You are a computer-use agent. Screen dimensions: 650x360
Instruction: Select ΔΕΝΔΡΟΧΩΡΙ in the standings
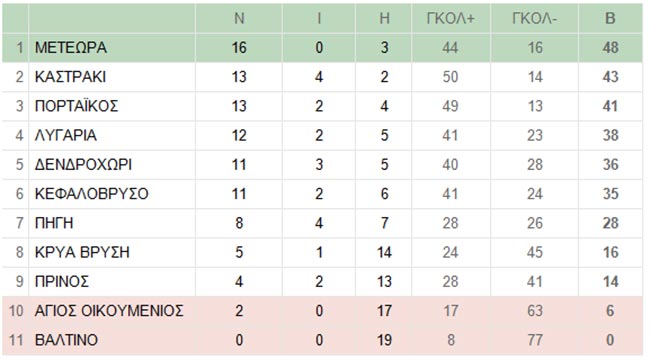click(x=83, y=165)
